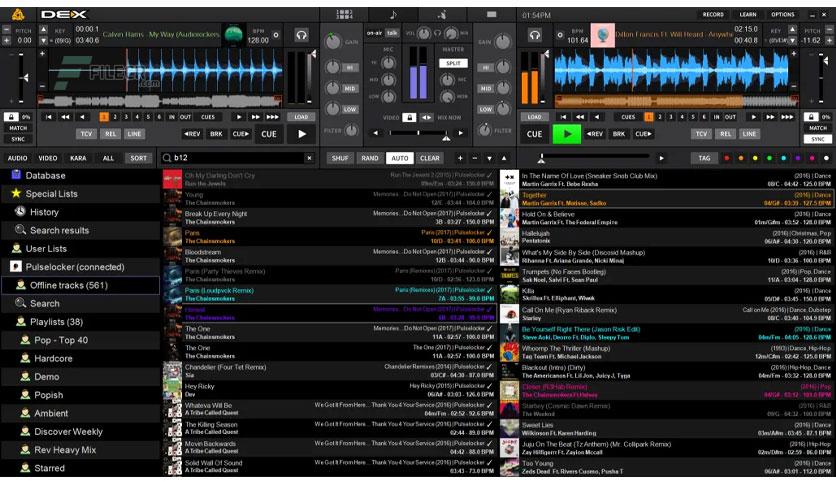This screenshot has height=484, width=836.
Task: Toggle AUTO mix mode
Action: tap(399, 158)
